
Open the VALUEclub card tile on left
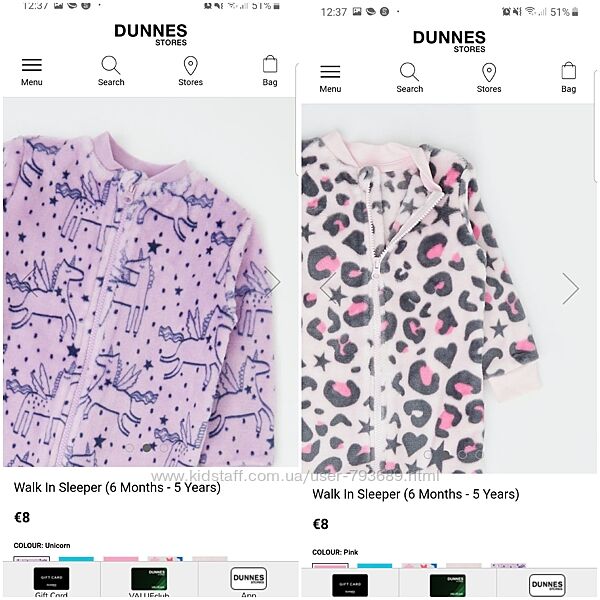pos(149,581)
